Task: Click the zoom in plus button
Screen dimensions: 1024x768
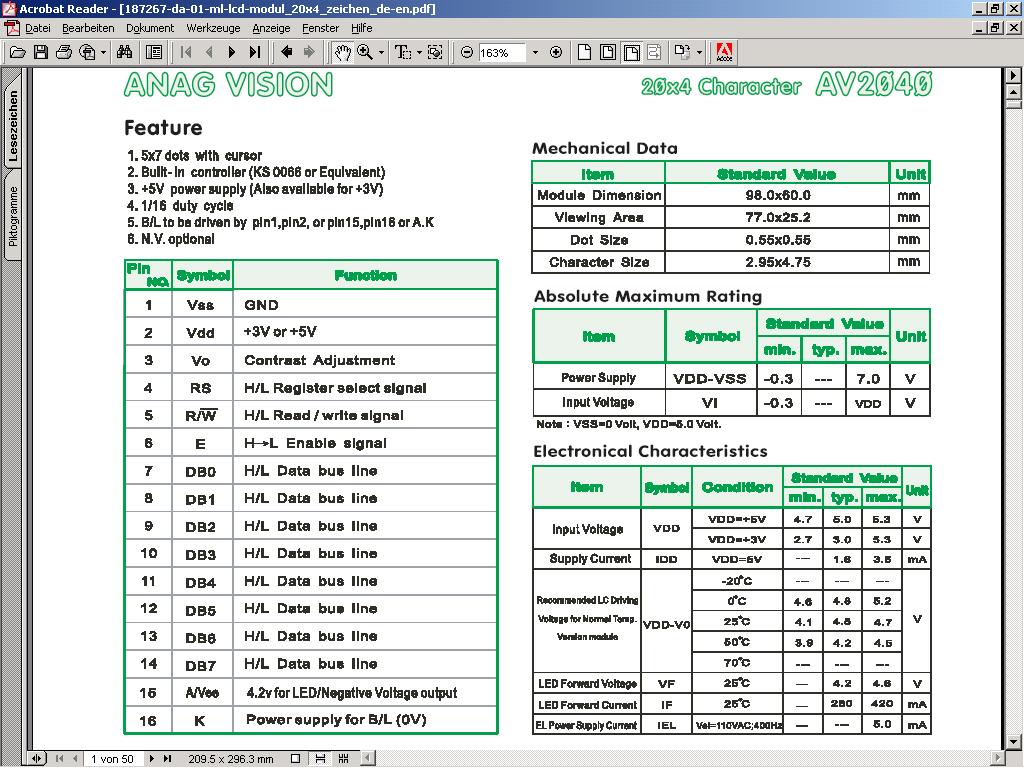Action: 556,52
